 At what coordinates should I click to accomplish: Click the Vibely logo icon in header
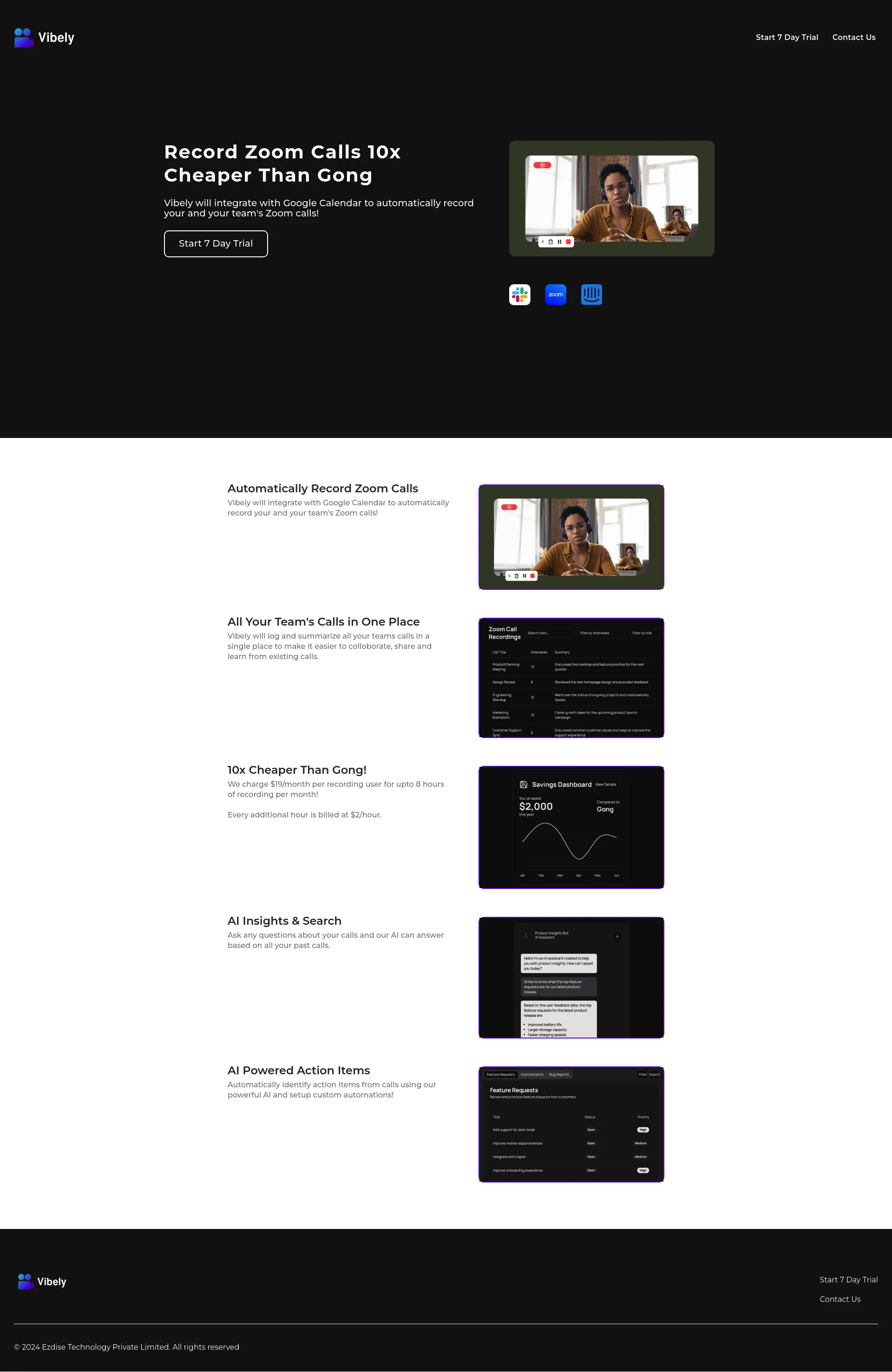[22, 38]
